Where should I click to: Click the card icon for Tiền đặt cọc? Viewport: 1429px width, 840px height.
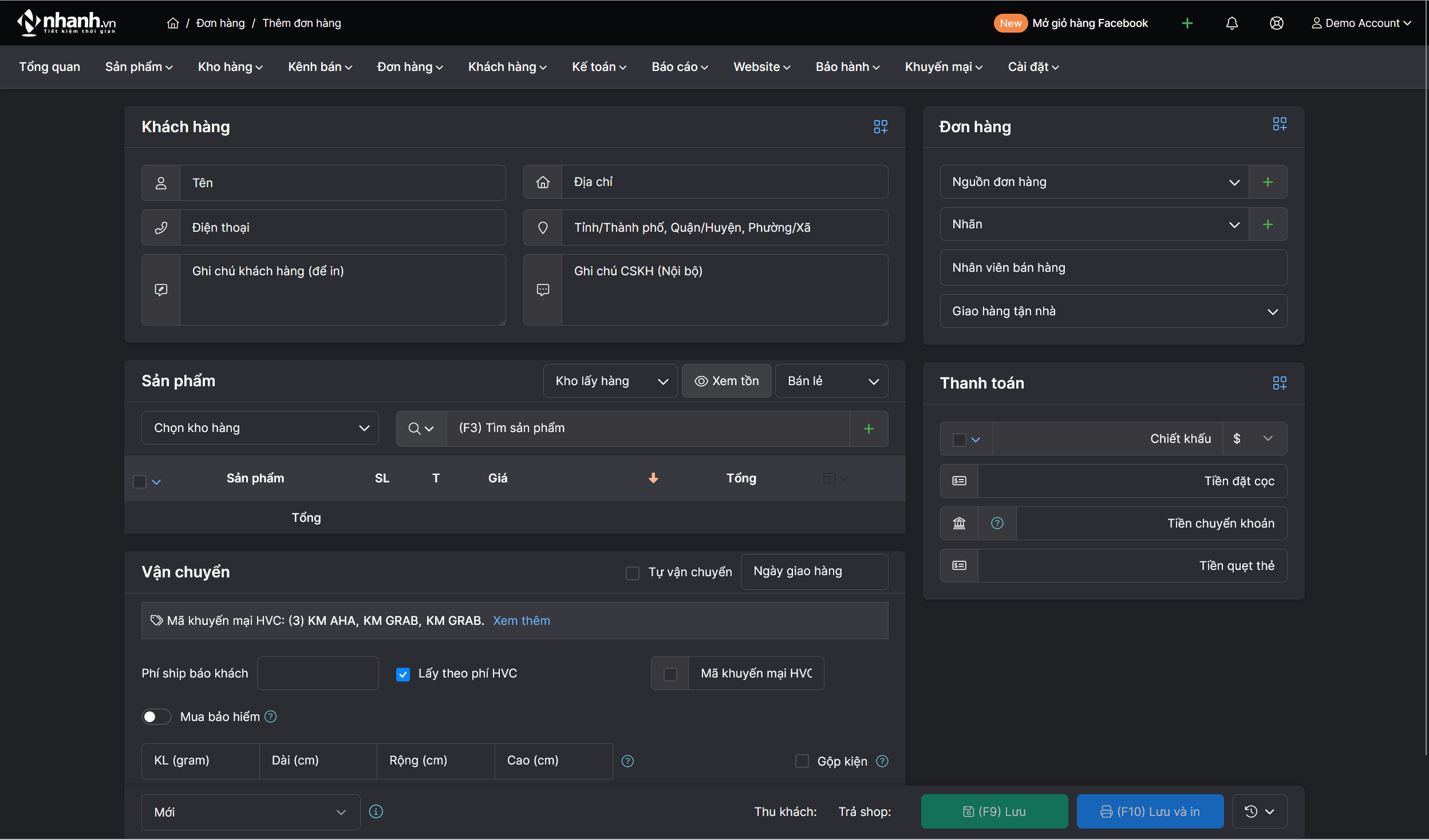959,481
